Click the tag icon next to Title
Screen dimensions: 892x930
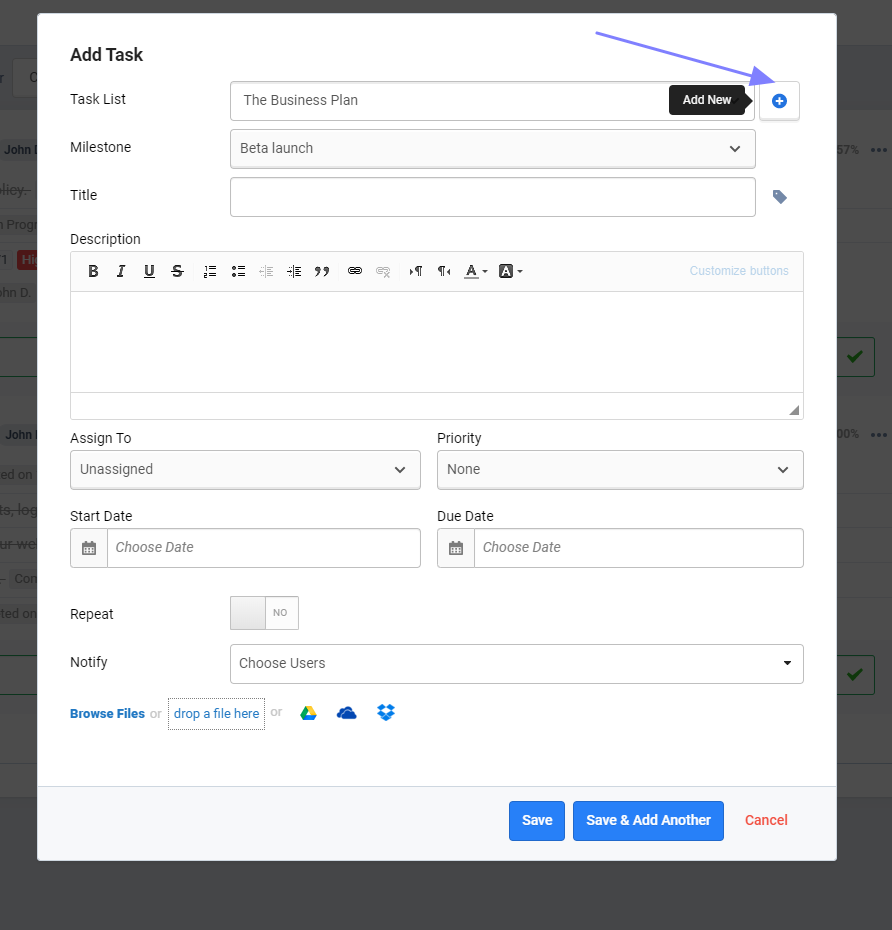point(779,197)
